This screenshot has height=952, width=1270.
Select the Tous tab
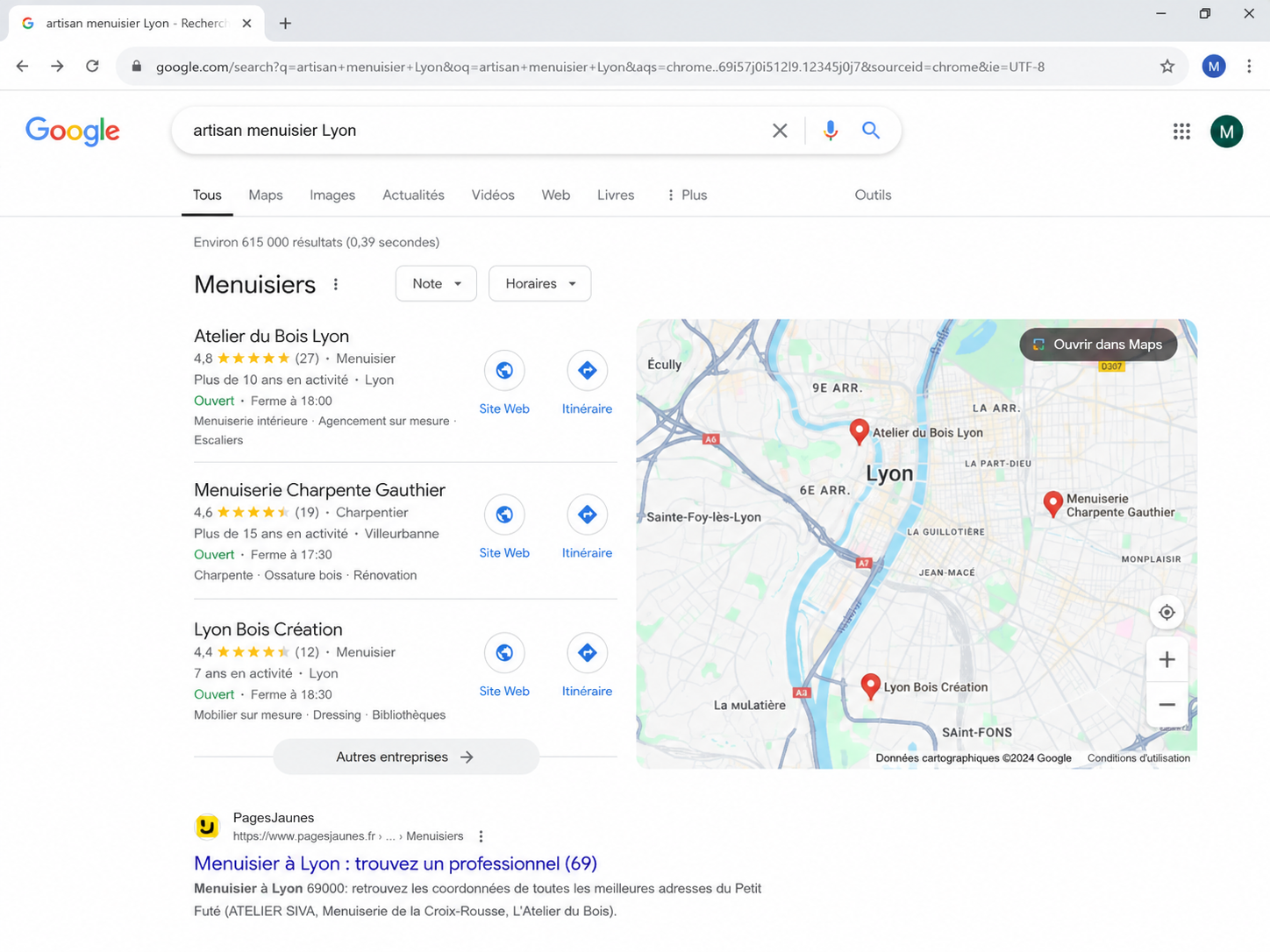(x=207, y=195)
